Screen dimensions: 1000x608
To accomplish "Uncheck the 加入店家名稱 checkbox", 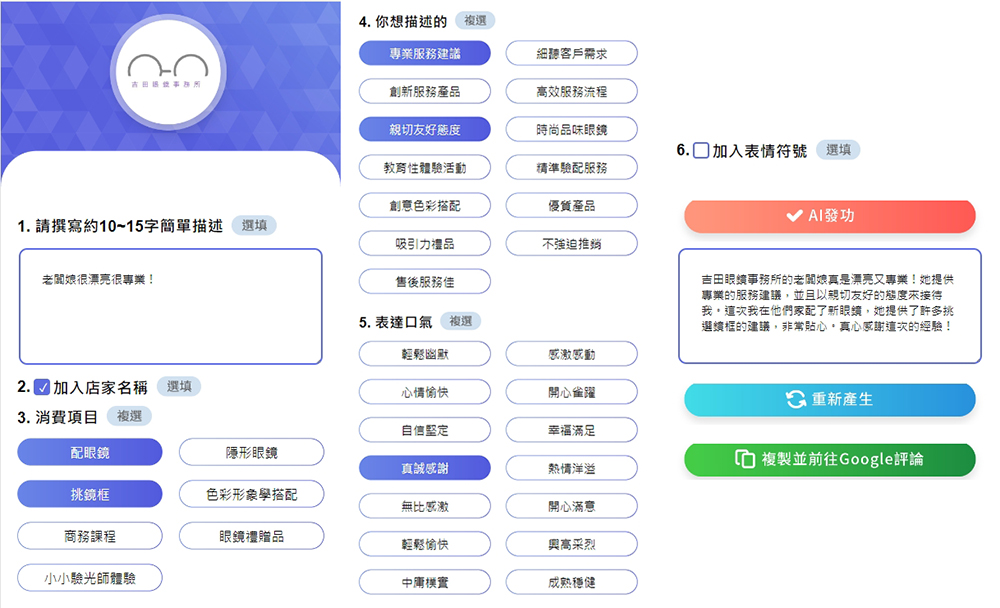I will [x=42, y=387].
